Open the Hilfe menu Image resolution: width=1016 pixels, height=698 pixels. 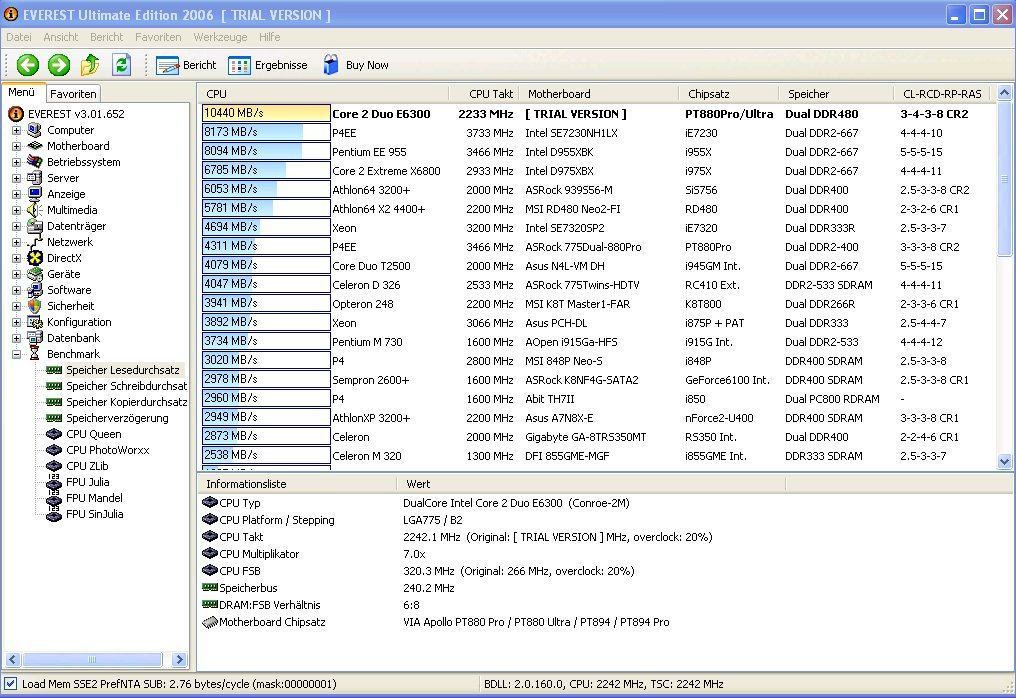pos(270,37)
